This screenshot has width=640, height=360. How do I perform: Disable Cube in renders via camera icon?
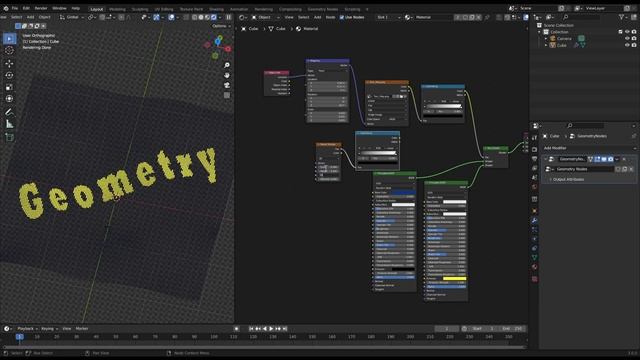click(634, 45)
